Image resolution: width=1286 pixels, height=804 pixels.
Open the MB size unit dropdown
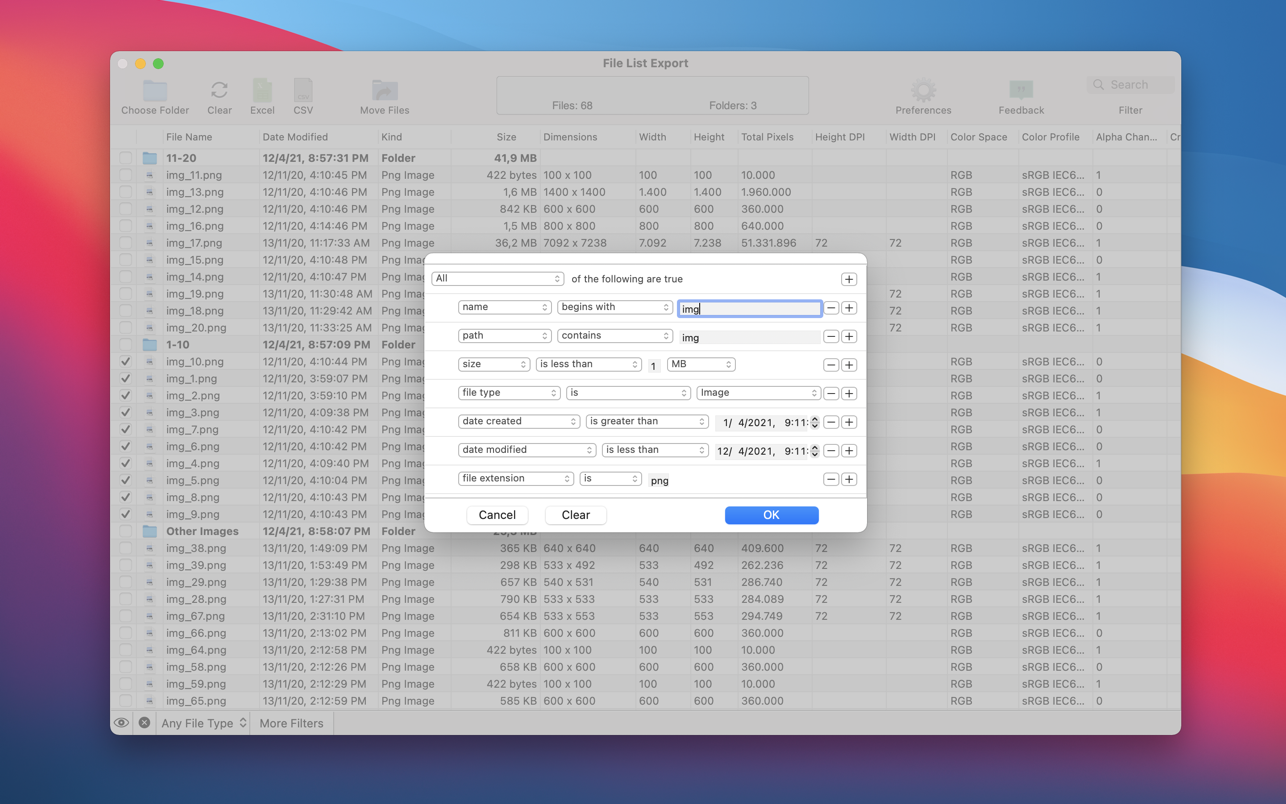click(x=701, y=364)
